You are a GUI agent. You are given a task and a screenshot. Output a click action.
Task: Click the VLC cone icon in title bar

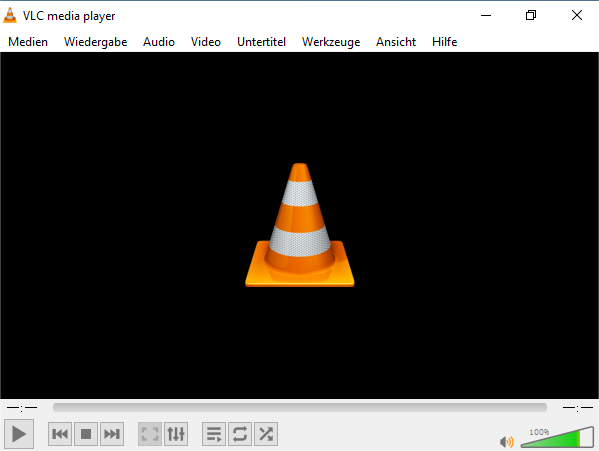pyautogui.click(x=10, y=15)
